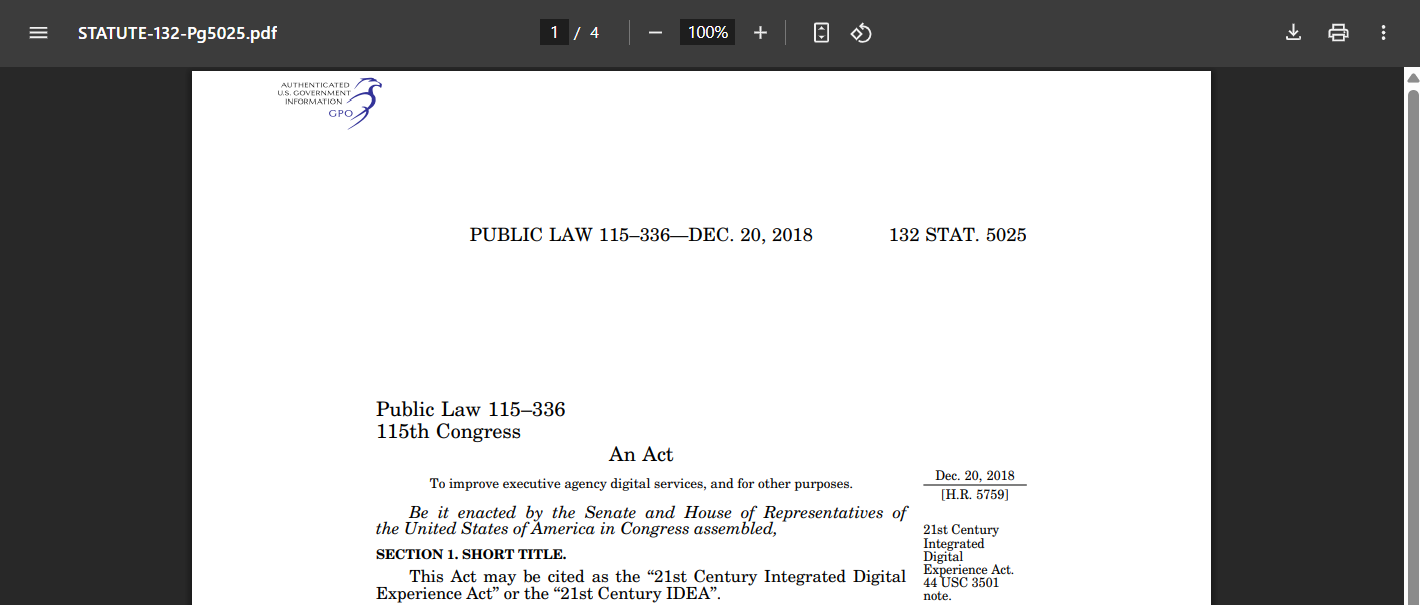
Task: Zoom in using the plus icon
Action: (x=760, y=32)
